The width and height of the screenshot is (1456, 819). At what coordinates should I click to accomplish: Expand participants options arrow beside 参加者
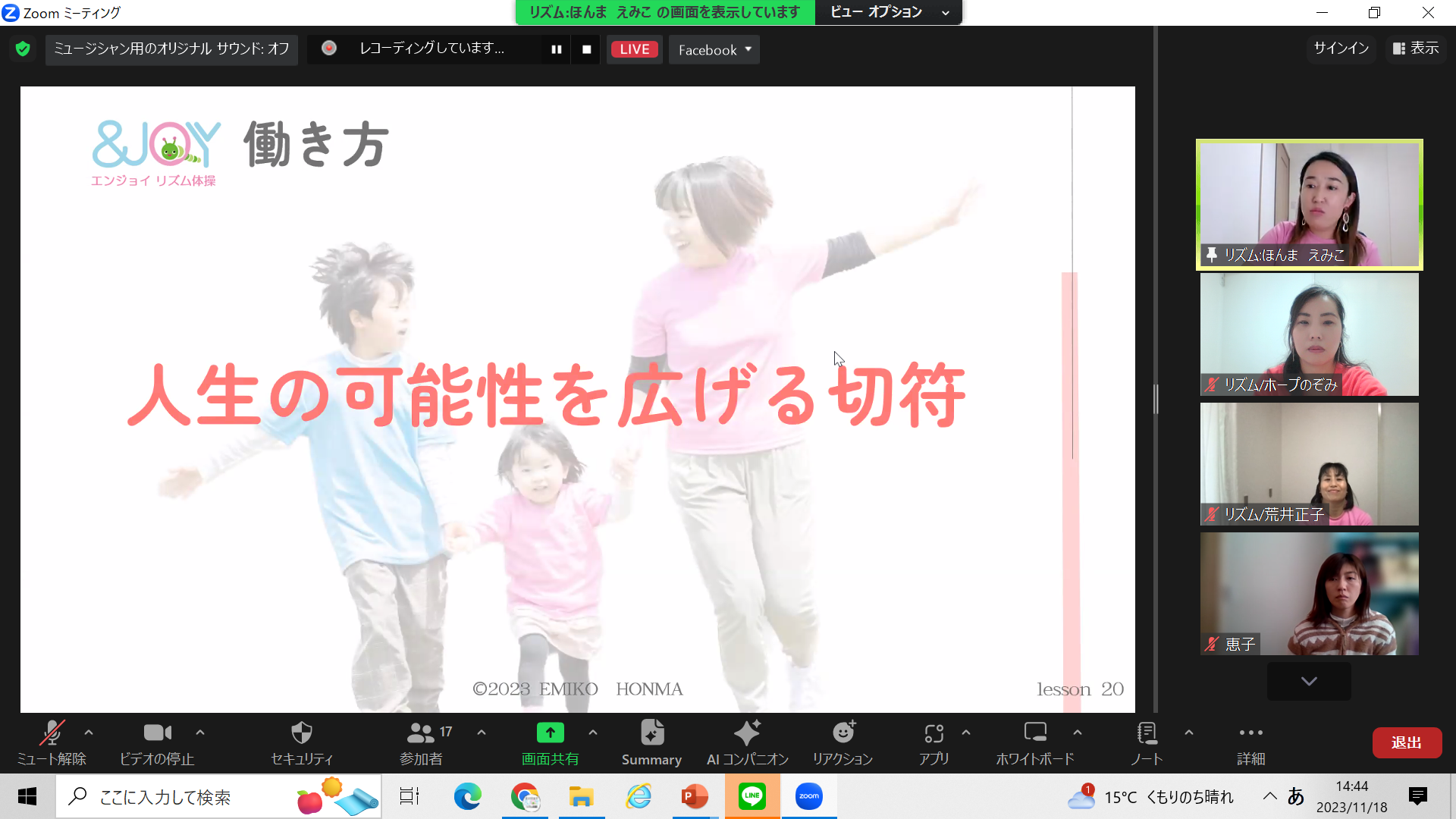pos(482,733)
